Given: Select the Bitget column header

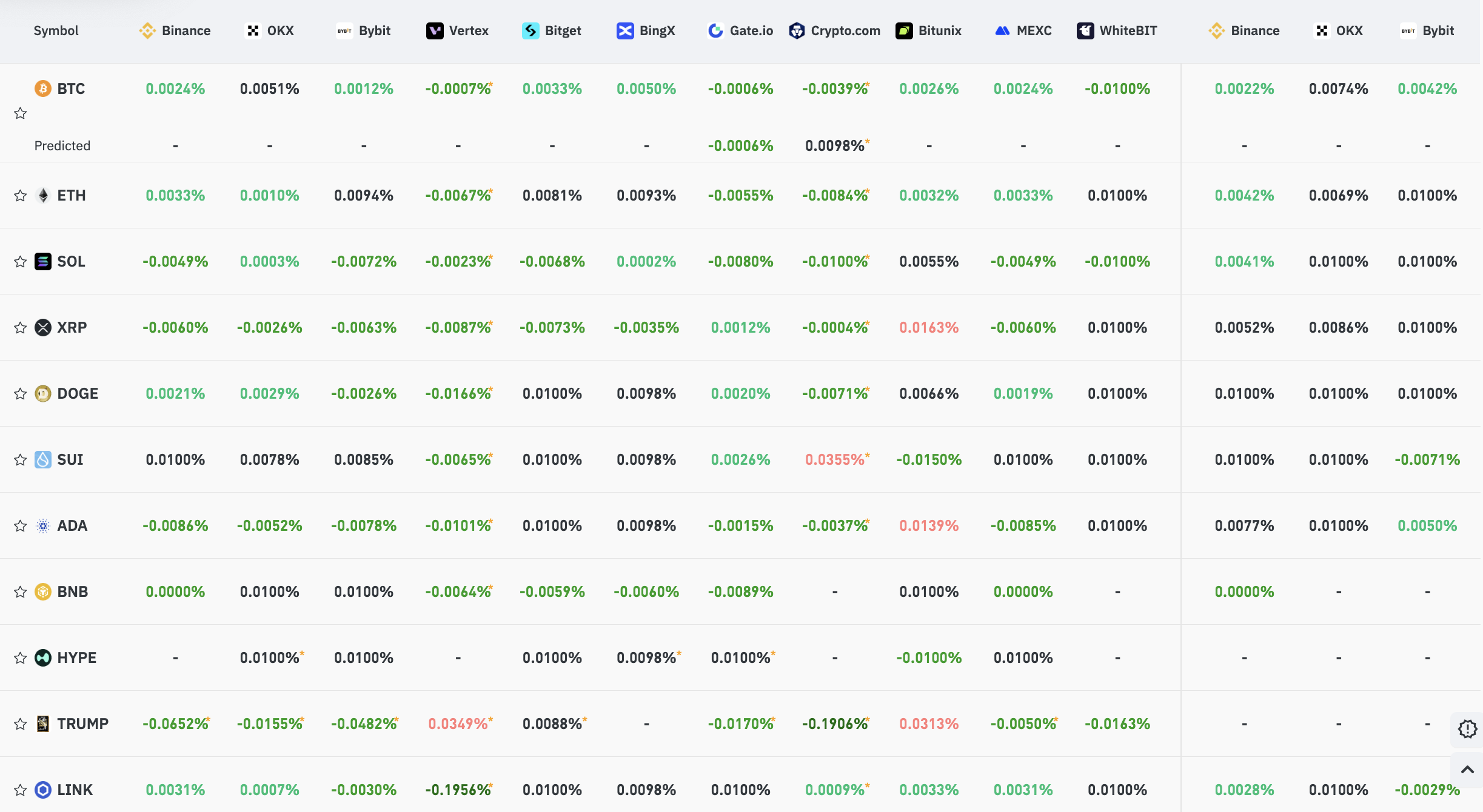Looking at the screenshot, I should click(x=552, y=30).
